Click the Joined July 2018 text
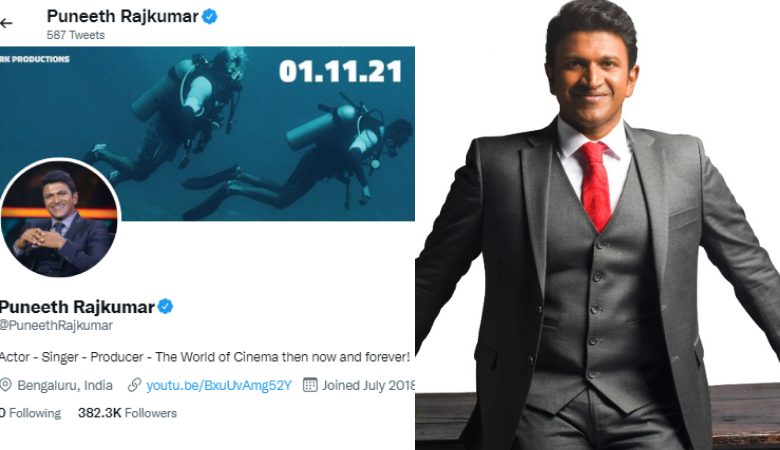 [369, 385]
